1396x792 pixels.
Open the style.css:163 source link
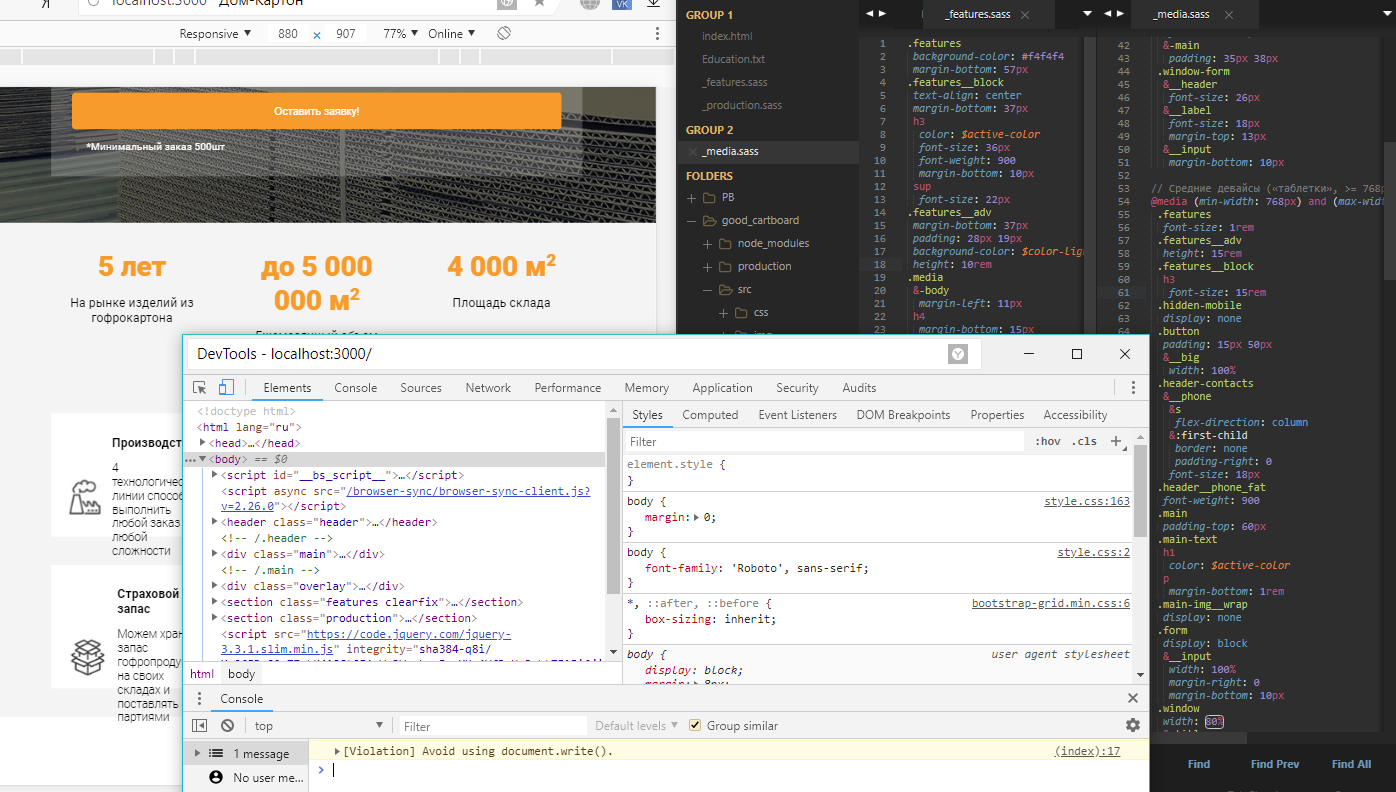point(1087,501)
